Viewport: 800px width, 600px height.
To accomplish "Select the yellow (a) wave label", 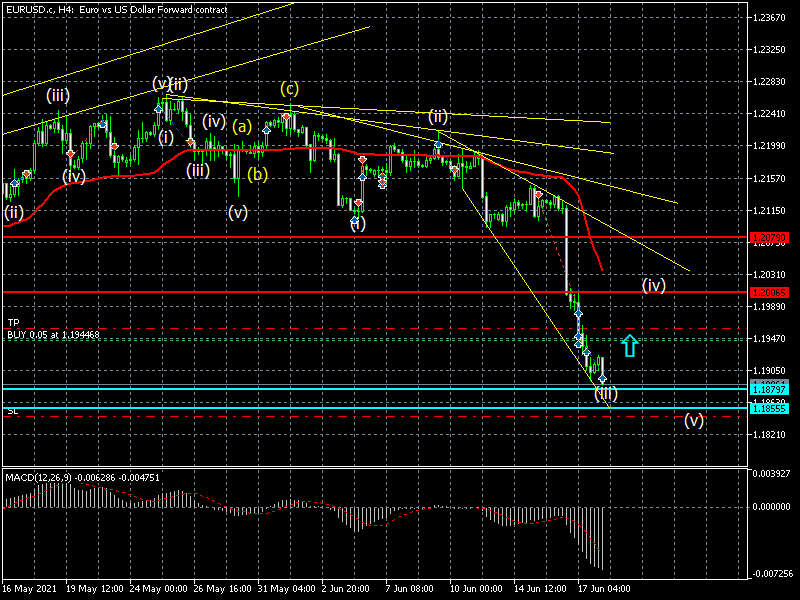I will [x=242, y=127].
